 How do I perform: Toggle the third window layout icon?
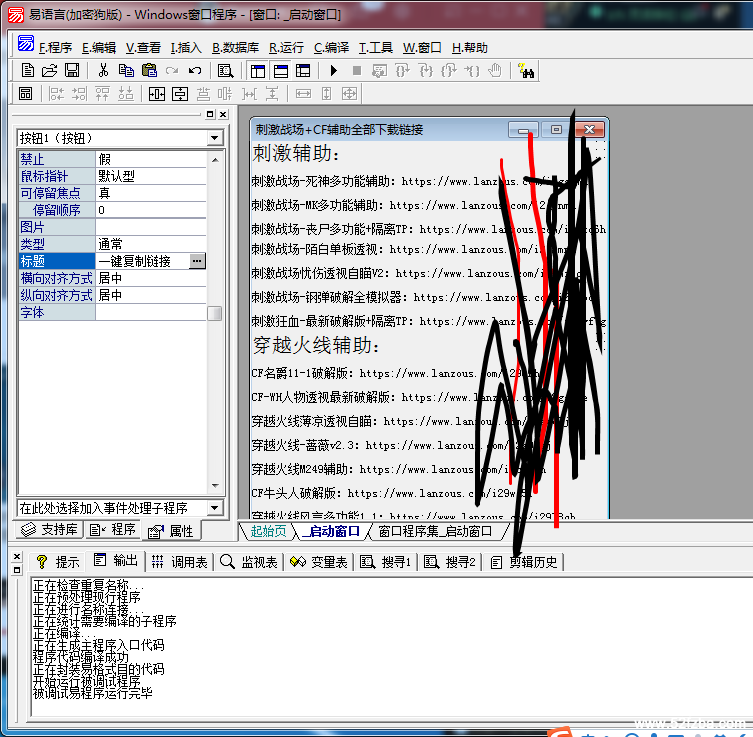point(303,71)
